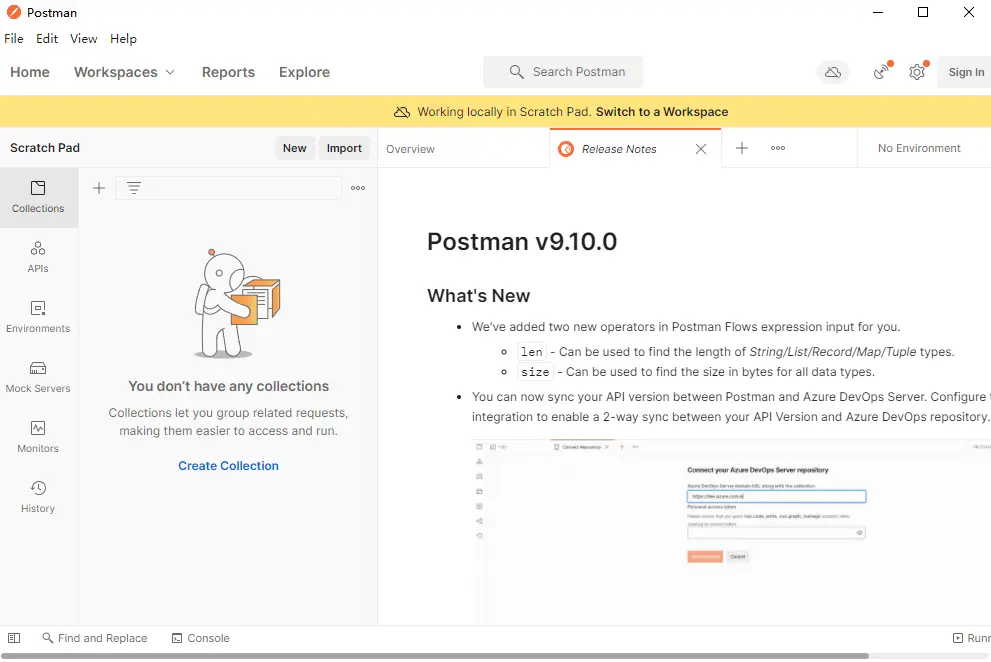Open a new tab with the plus icon

[742, 148]
